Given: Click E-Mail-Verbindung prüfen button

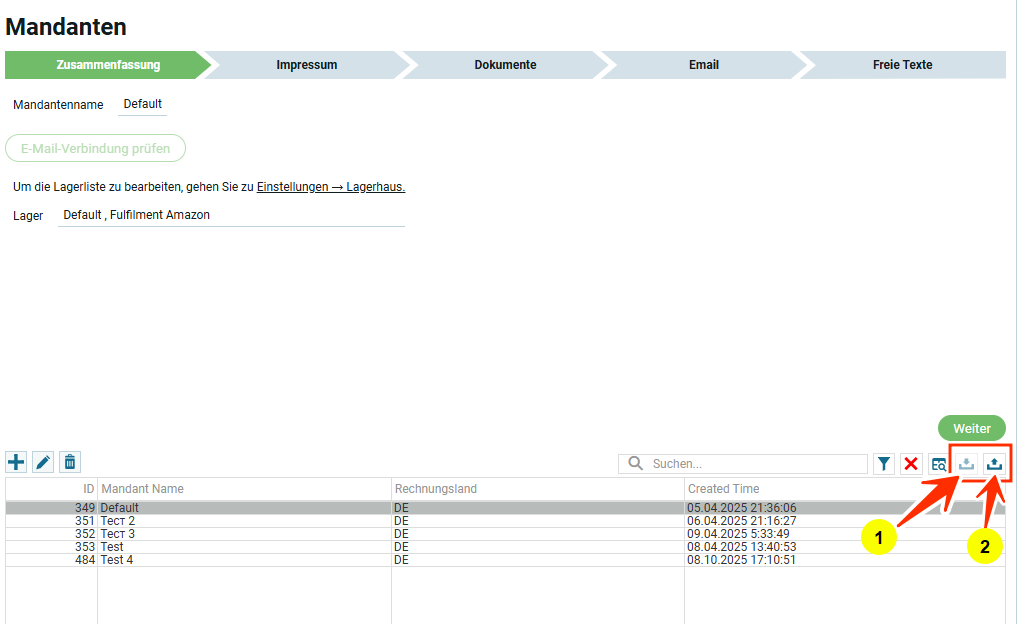Looking at the screenshot, I should click(96, 149).
